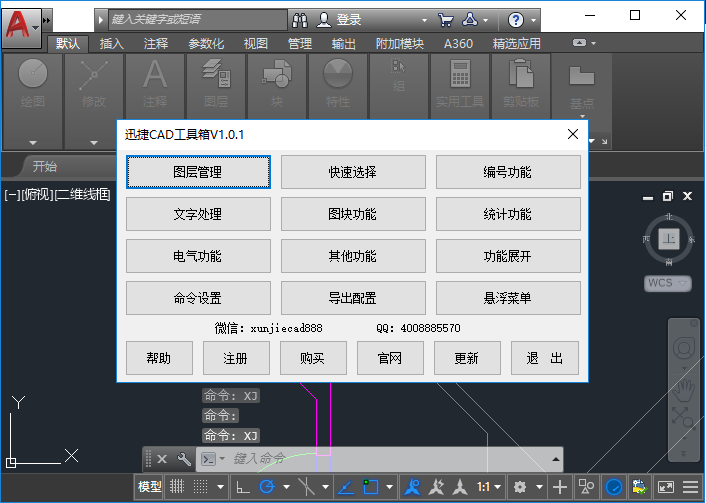Viewport: 706px width, 503px height.
Task: Open the Help dropdown arrow
Action: click(534, 20)
